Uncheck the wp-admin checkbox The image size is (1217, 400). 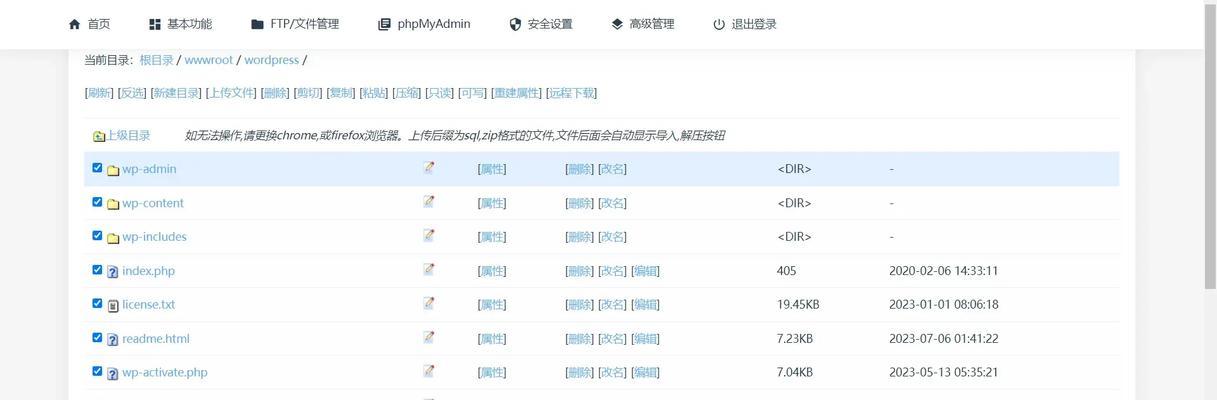(x=97, y=168)
